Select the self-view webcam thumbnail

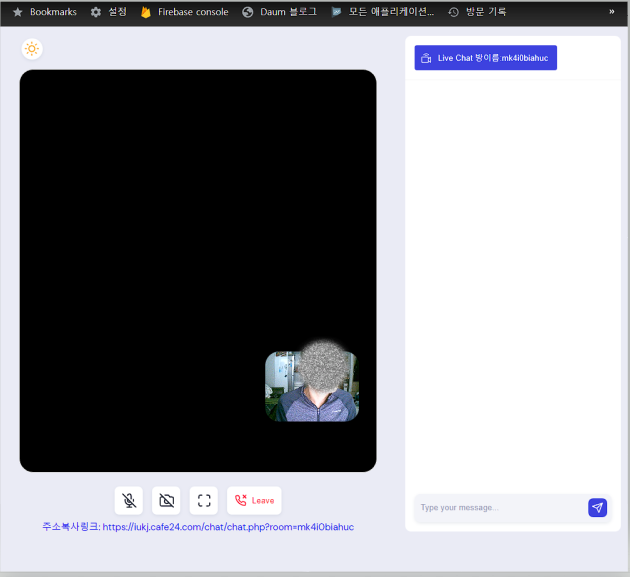pyautogui.click(x=312, y=386)
